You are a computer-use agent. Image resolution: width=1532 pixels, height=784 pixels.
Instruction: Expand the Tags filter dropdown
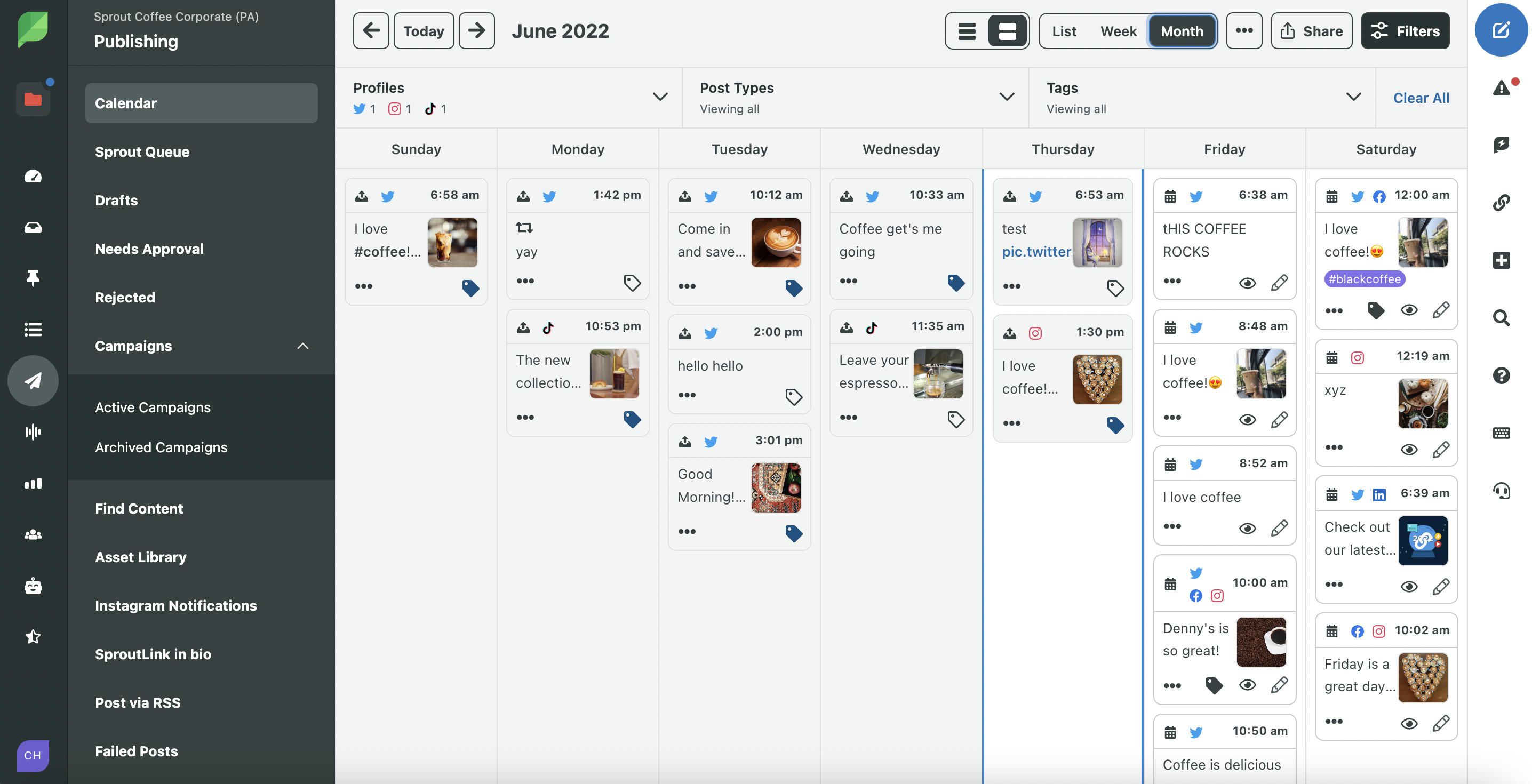(x=1354, y=97)
